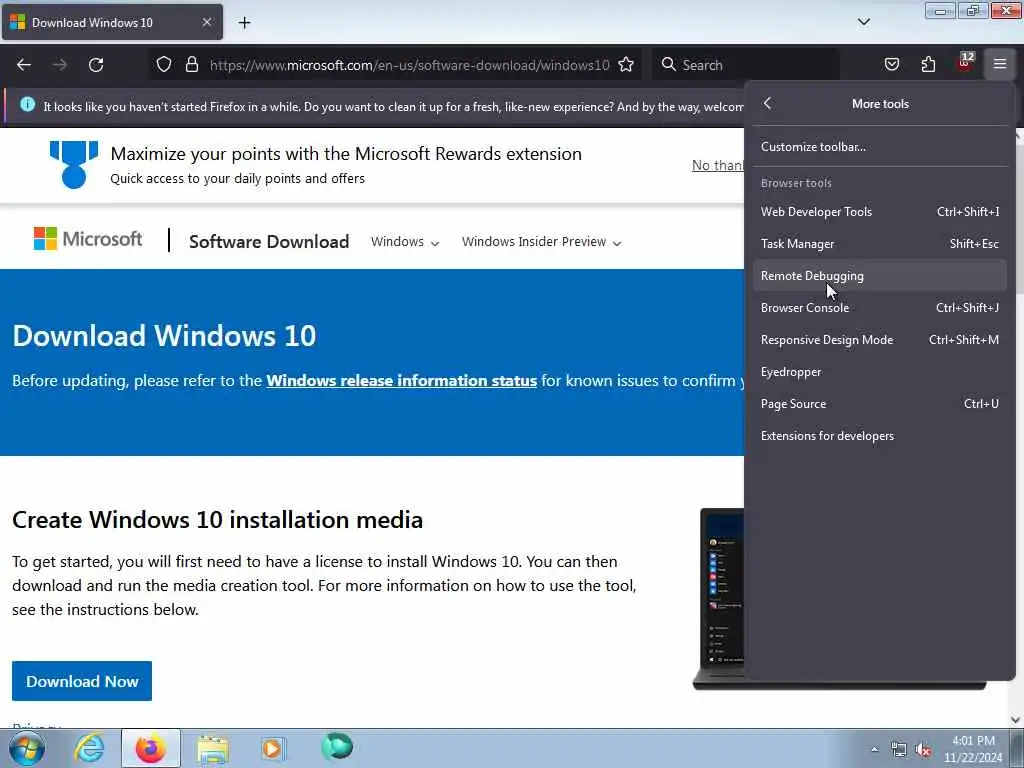Open Web Developer Tools
This screenshot has width=1024, height=768.
pyautogui.click(x=879, y=212)
